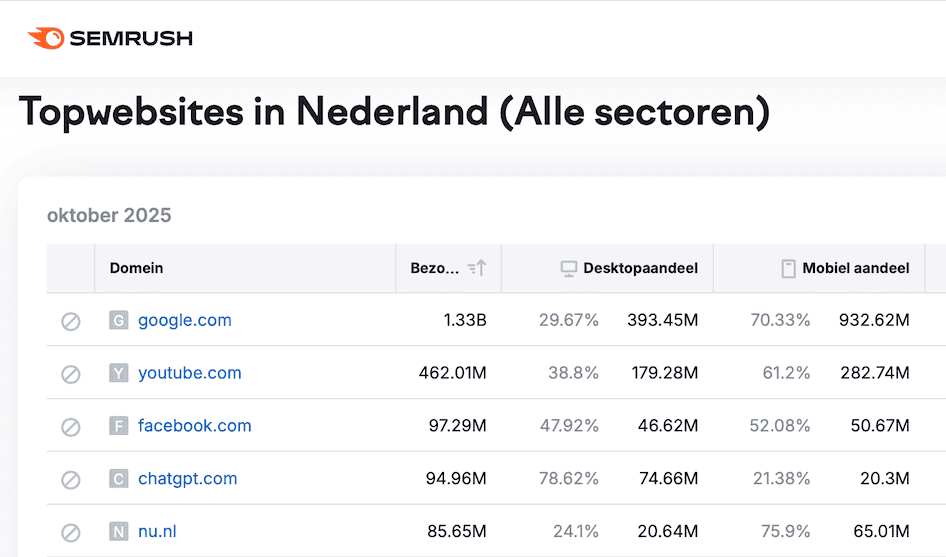Viewport: 946px width, 557px height.
Task: Click the N favicon beside nu.nl
Action: [119, 531]
